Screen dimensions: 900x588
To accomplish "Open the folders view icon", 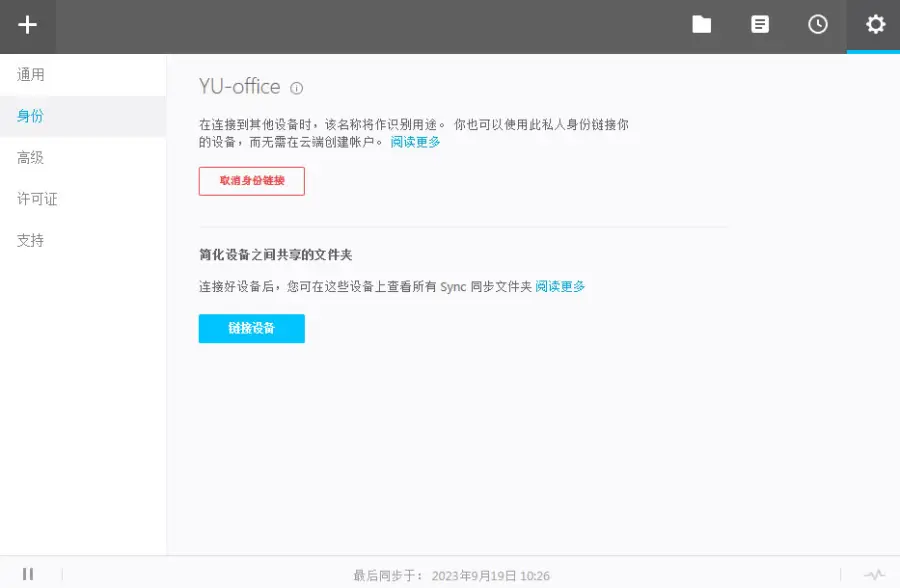I will [x=701, y=25].
